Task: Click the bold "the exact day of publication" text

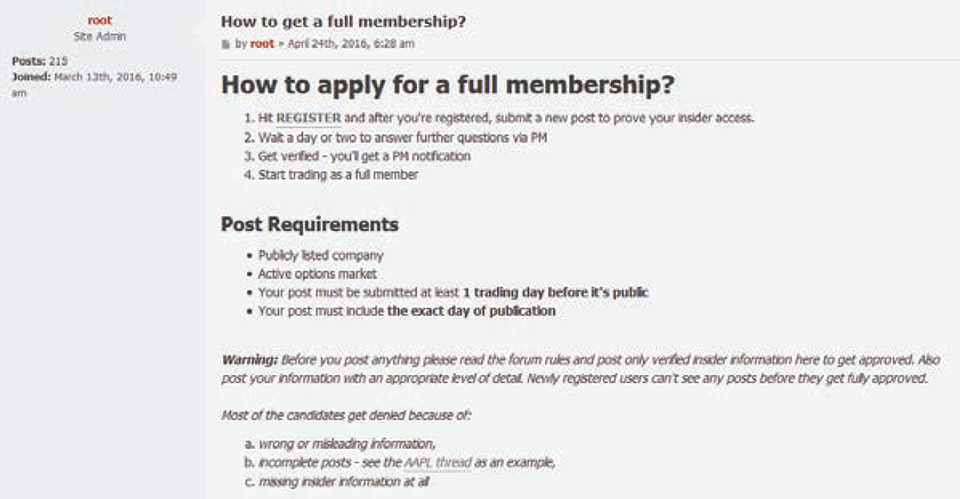Action: pos(471,310)
